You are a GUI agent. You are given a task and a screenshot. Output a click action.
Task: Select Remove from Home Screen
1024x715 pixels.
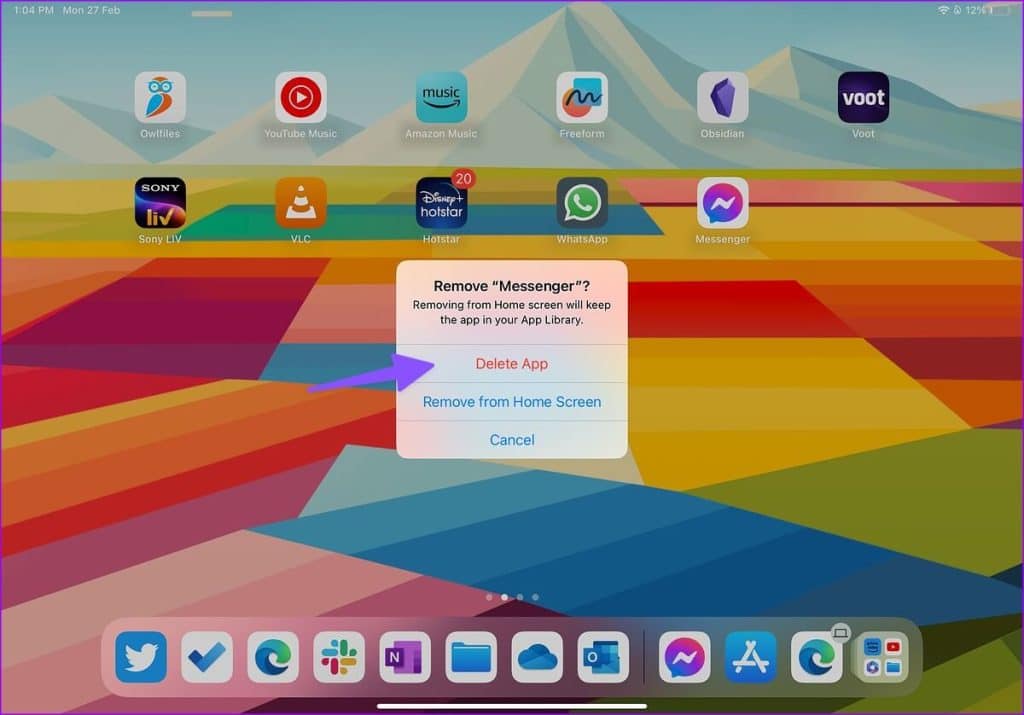[x=512, y=402]
